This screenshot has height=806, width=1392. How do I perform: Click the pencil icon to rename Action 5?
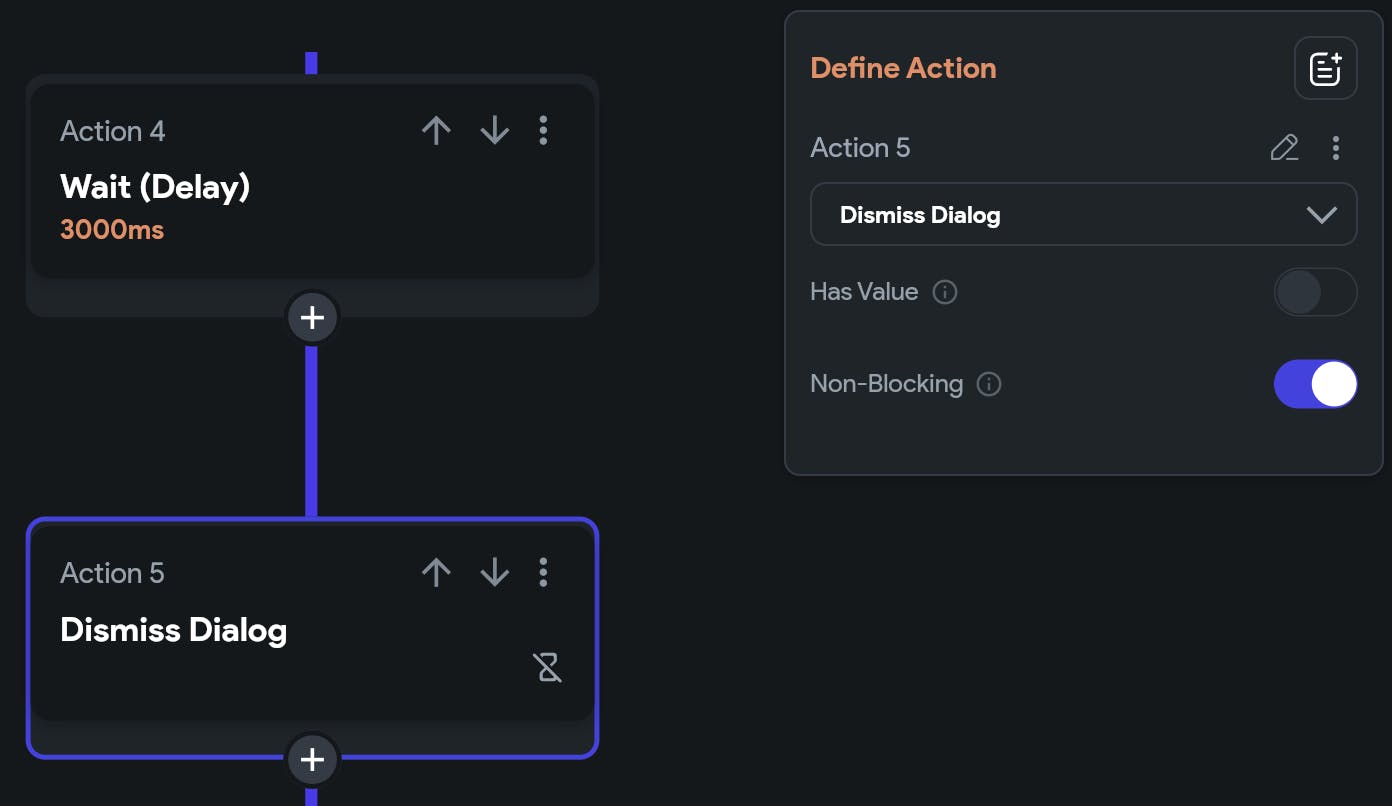1284,149
